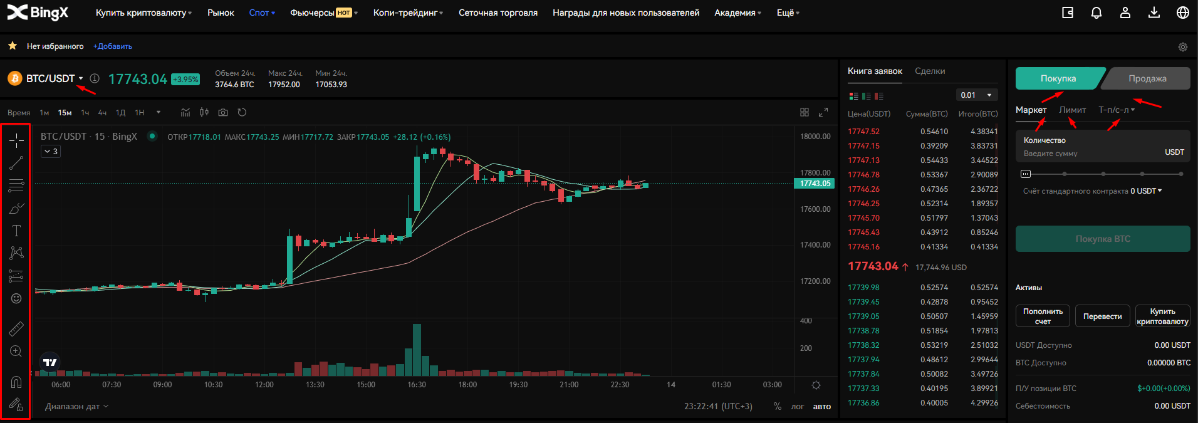Open the wallet assets icon in header
This screenshot has height=423, width=1198.
coord(1068,13)
